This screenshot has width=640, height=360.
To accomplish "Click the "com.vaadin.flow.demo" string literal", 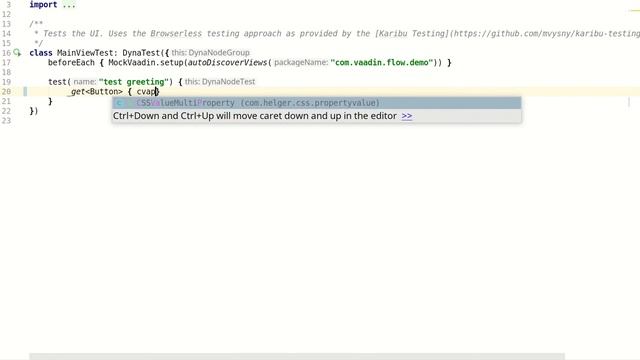I will click(x=382, y=62).
